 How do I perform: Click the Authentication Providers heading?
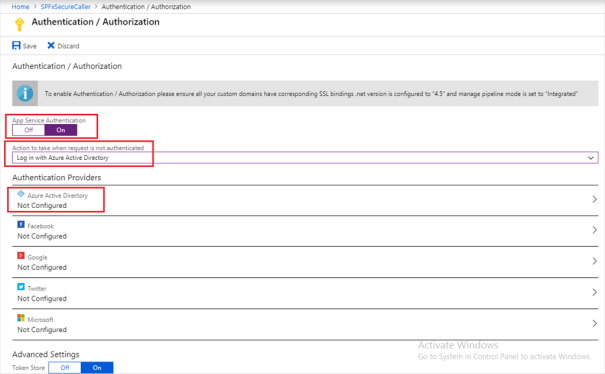57,178
